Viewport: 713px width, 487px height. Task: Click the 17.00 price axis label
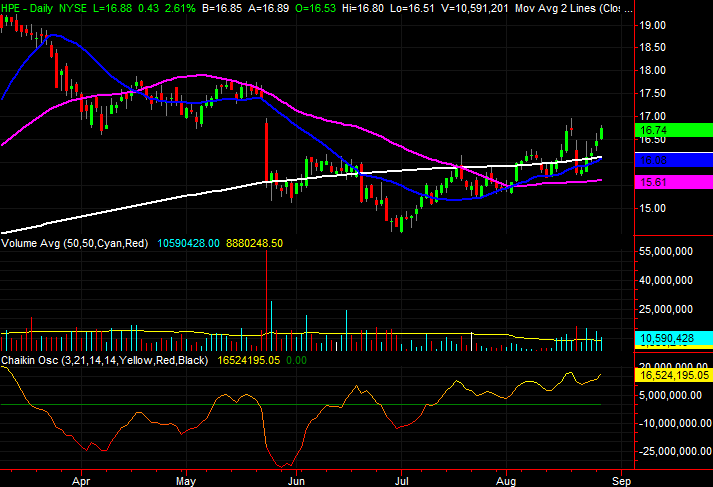(x=653, y=116)
